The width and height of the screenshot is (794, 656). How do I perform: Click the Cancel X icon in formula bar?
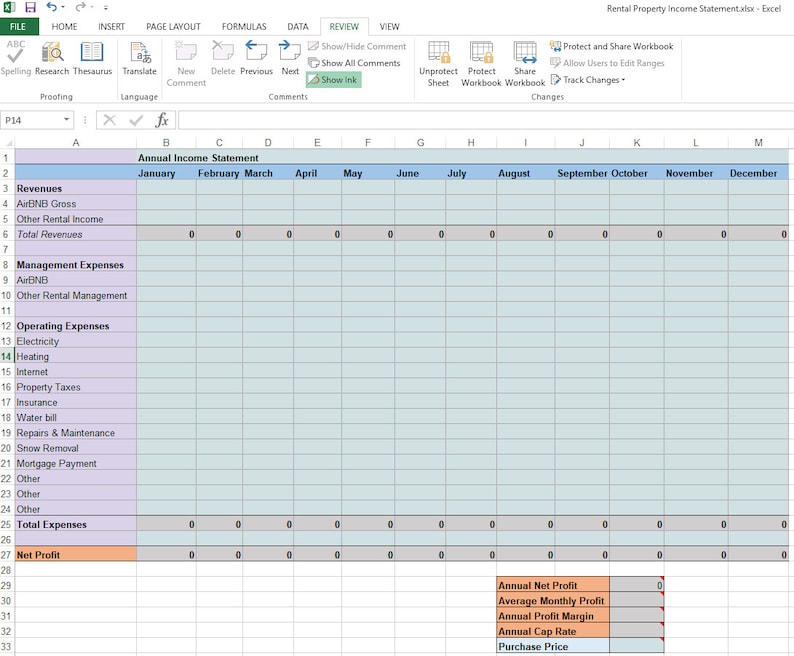(x=109, y=120)
